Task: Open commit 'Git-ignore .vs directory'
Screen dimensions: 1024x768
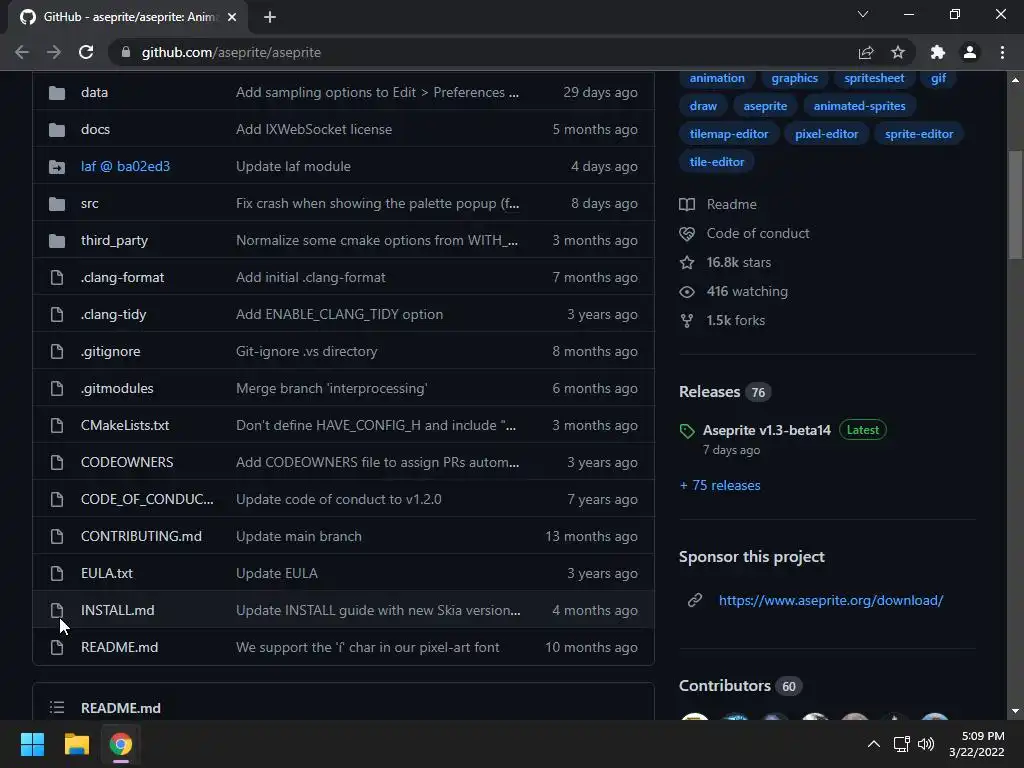Action: (307, 351)
